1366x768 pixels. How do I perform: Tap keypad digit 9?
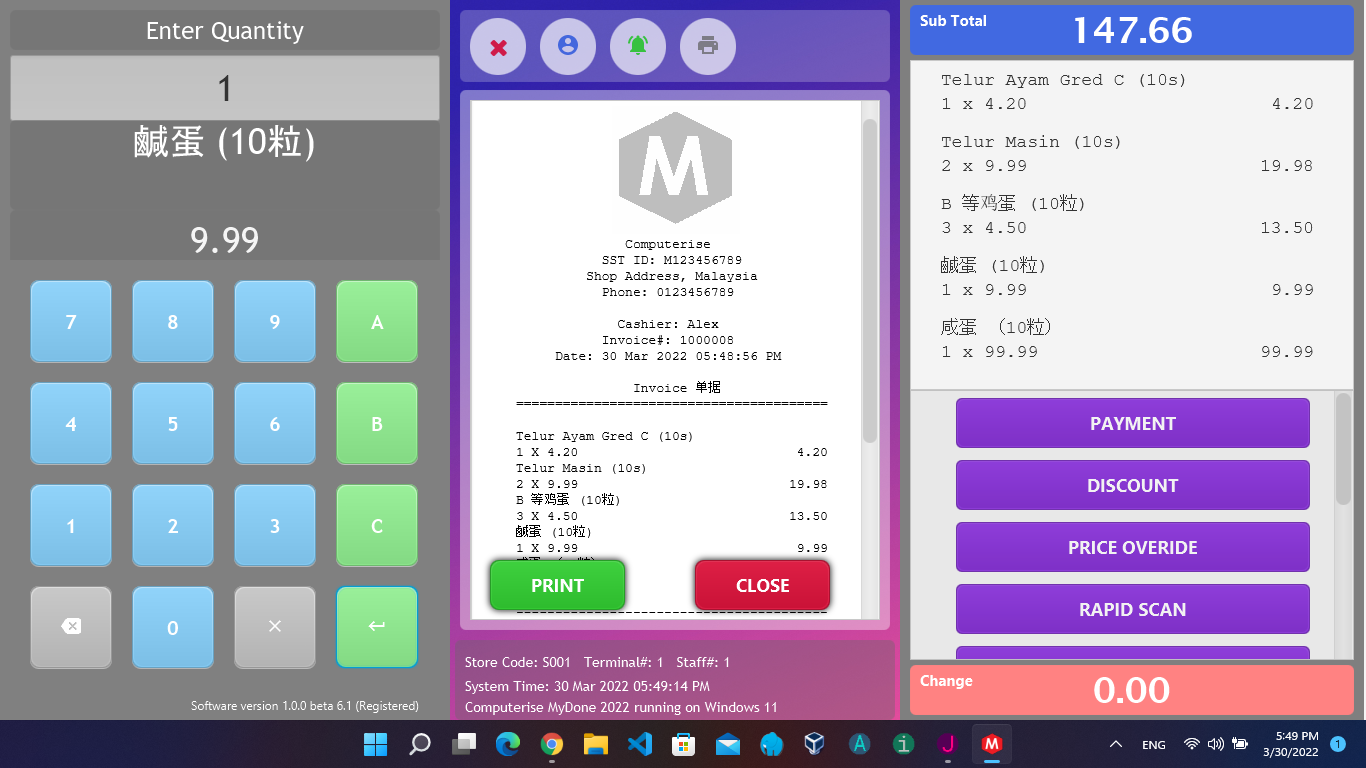pos(275,322)
